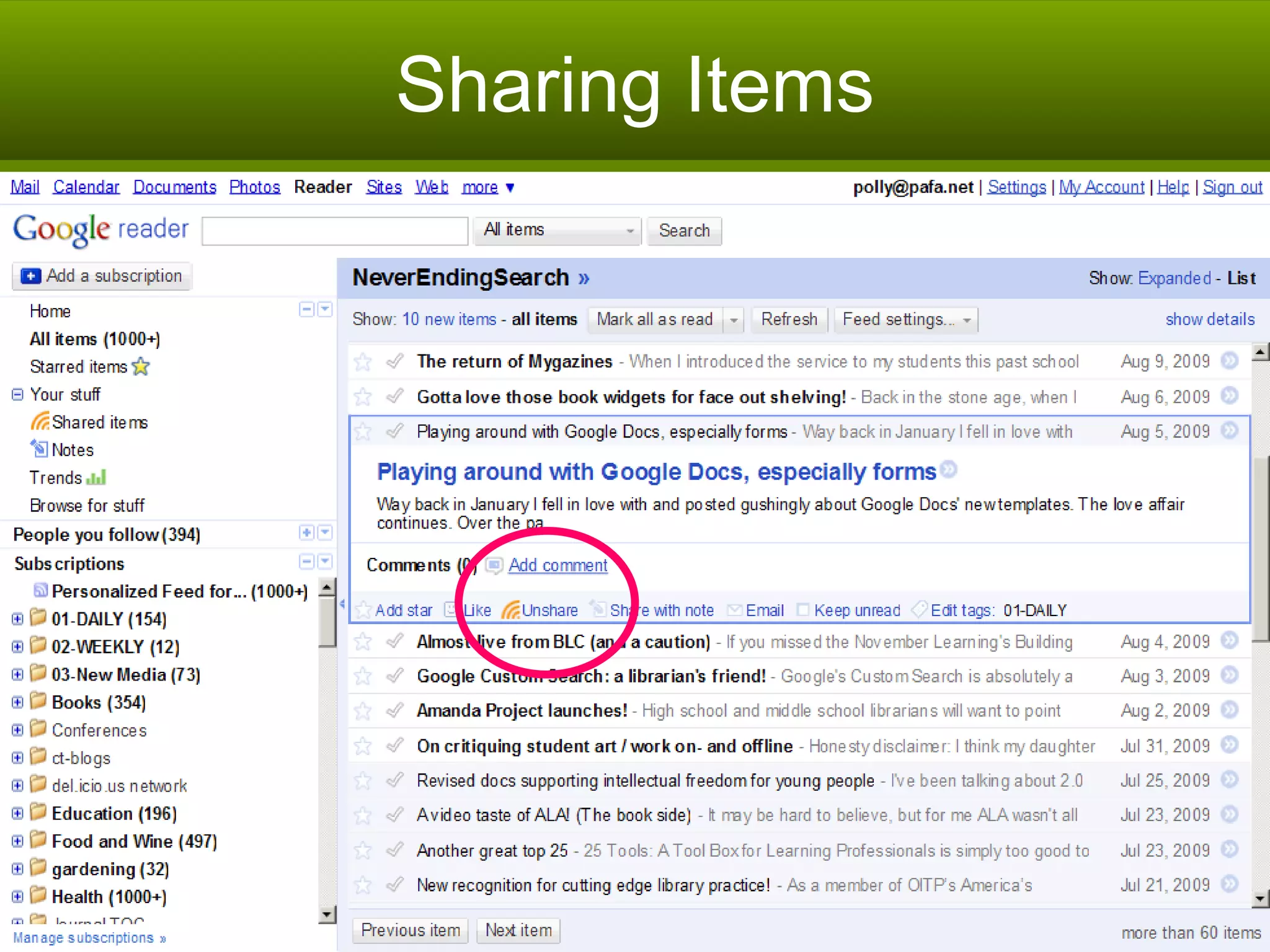Click plus icon on Add a subscription

click(30, 276)
